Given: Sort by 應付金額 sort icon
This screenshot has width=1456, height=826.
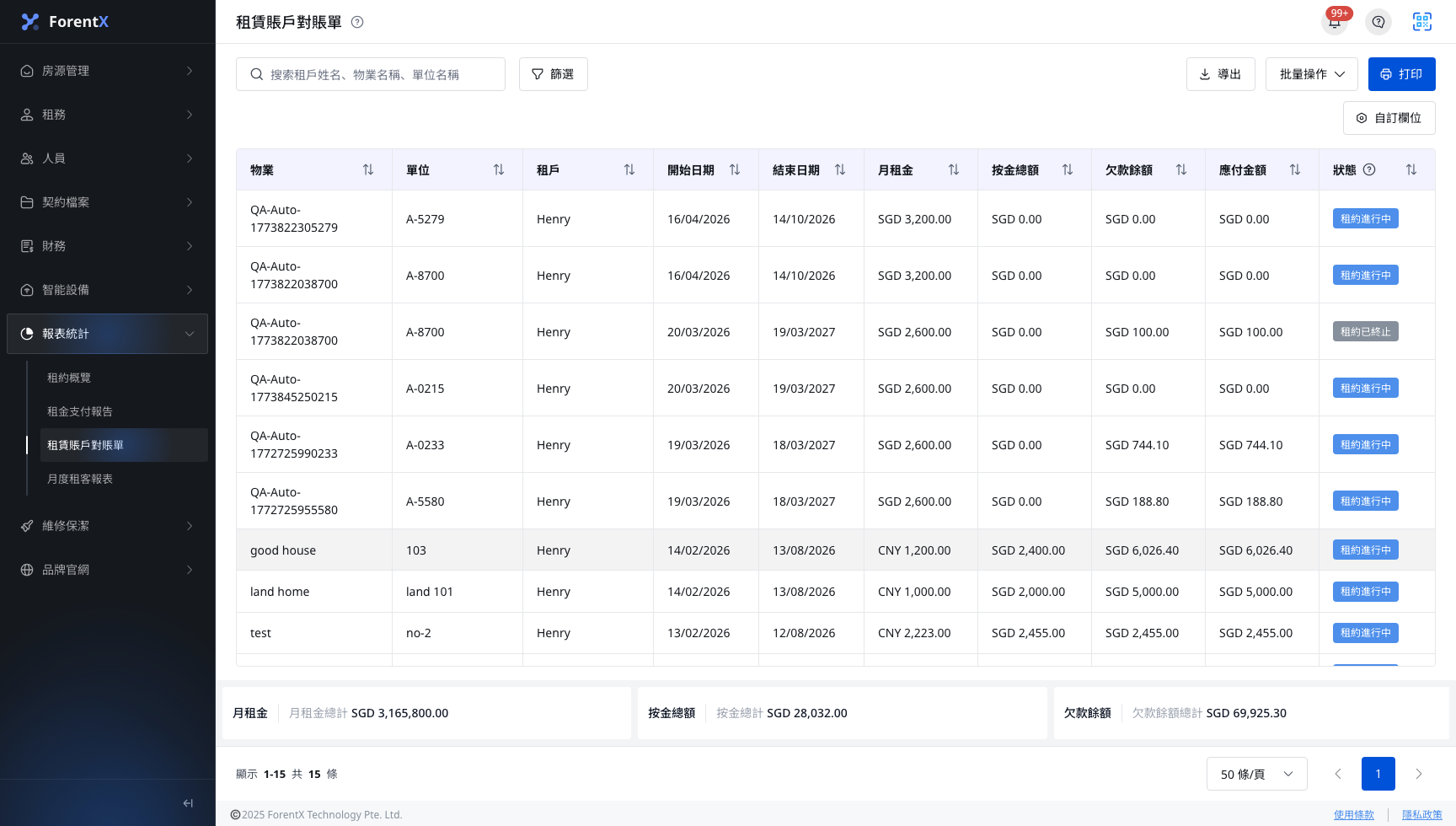Looking at the screenshot, I should 1295,169.
